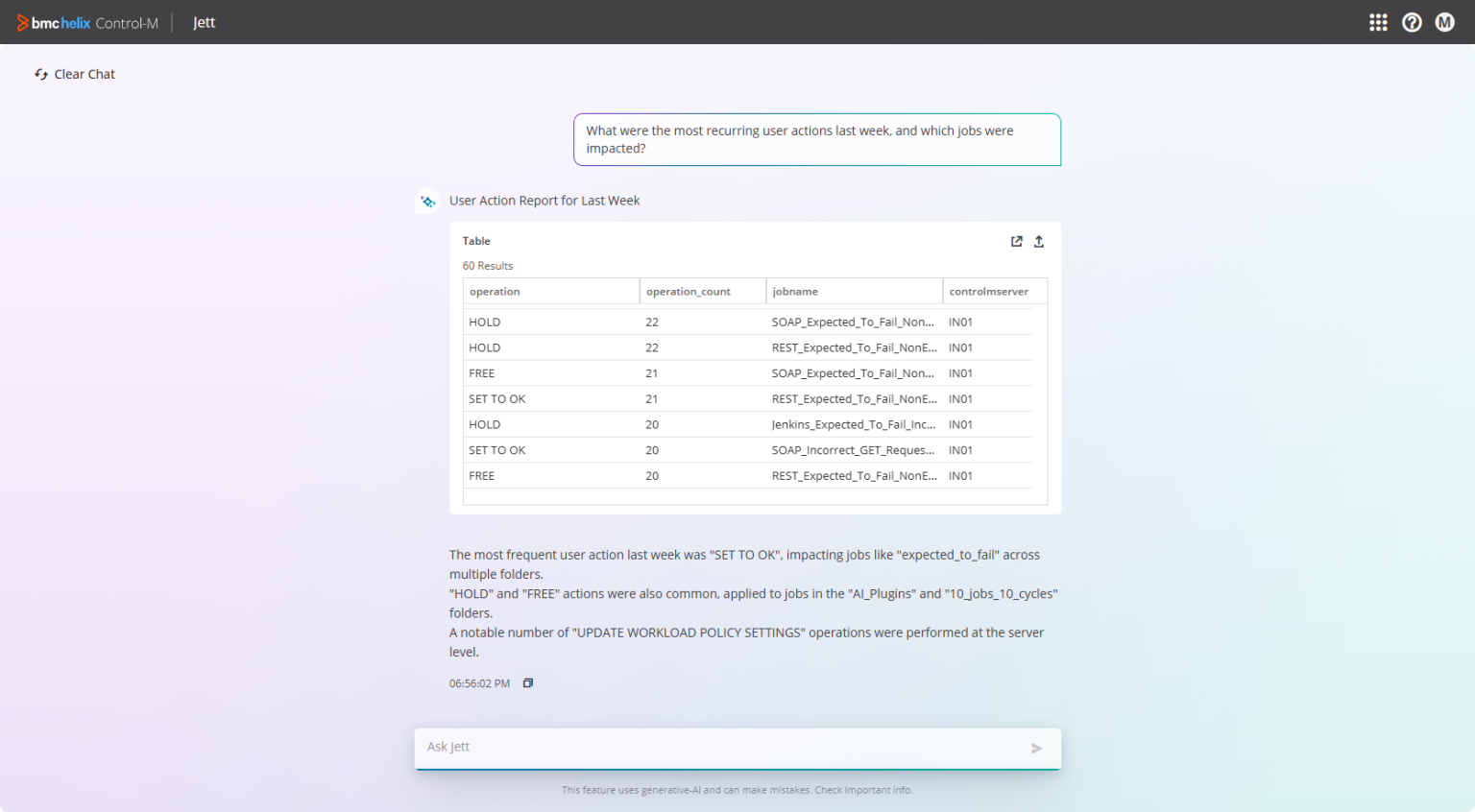Click the send arrow in Ask Jett
The height and width of the screenshot is (812, 1475).
click(1036, 748)
